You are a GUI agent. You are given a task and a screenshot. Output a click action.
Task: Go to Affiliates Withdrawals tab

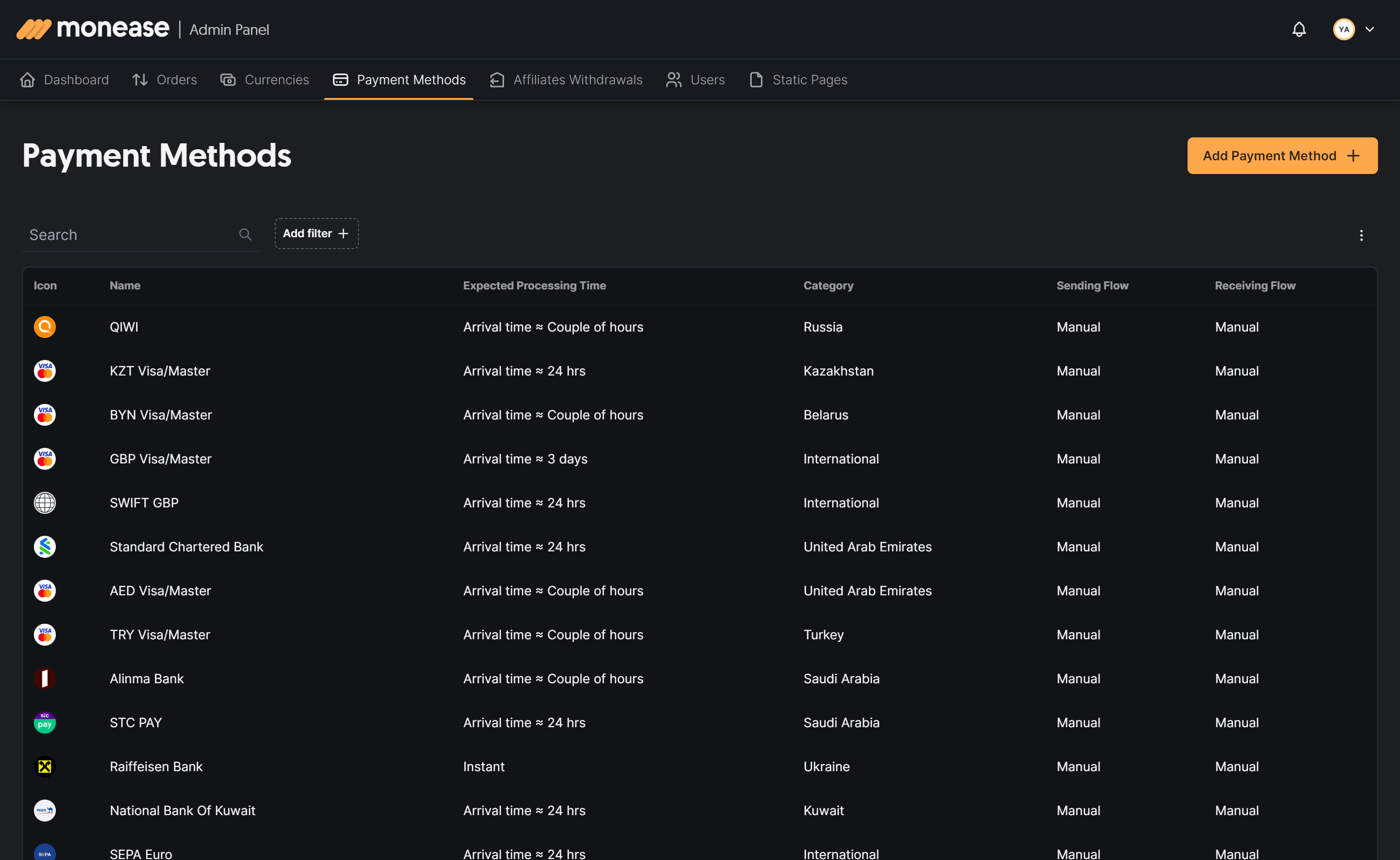pos(566,80)
